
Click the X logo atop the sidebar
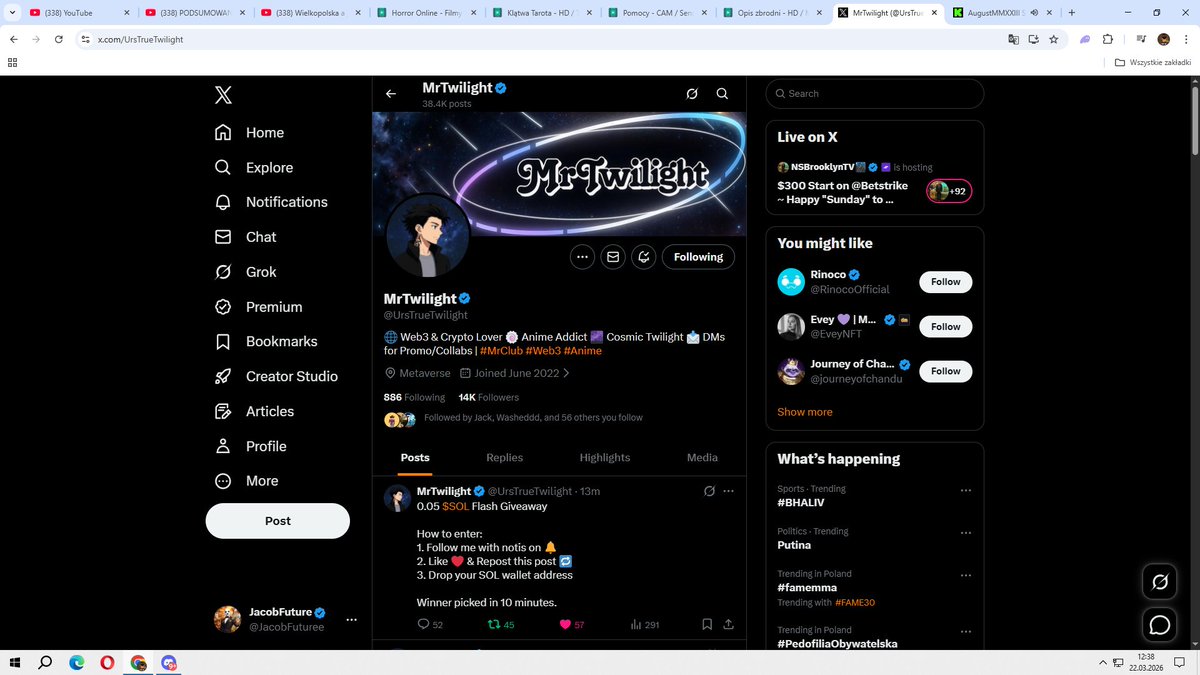pyautogui.click(x=222, y=94)
